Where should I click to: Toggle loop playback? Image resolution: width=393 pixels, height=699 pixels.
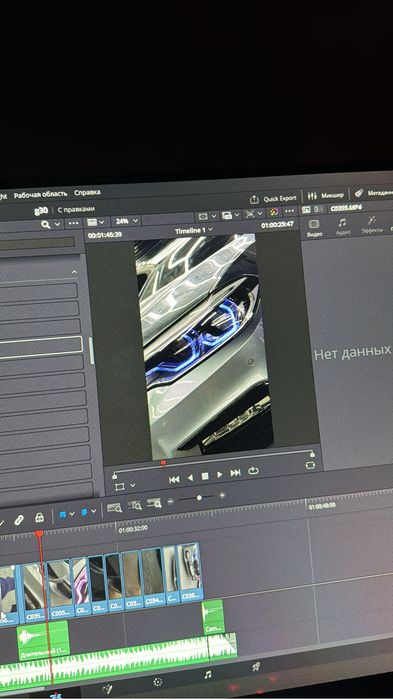[x=254, y=471]
